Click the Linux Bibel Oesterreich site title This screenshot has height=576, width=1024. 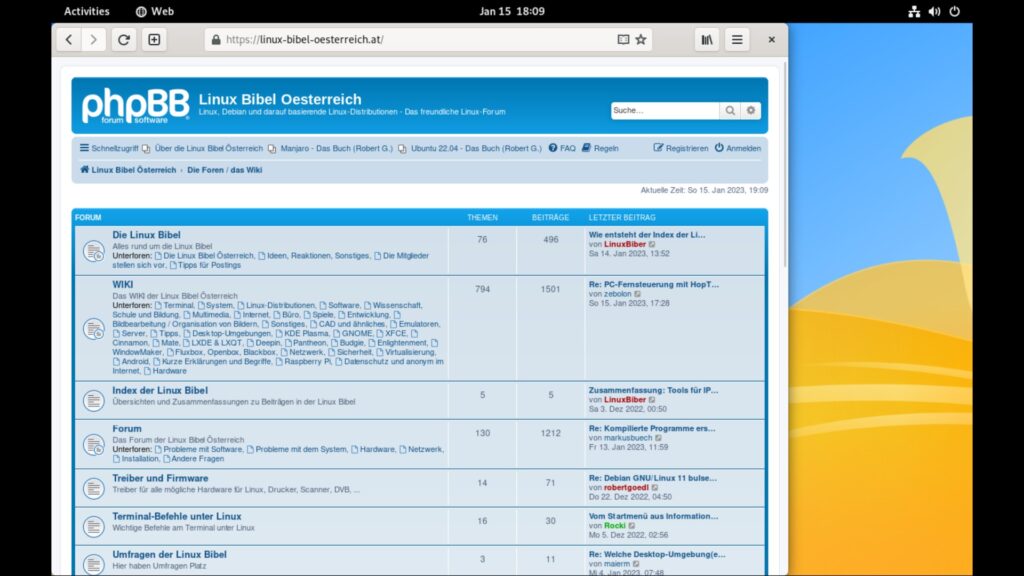pyautogui.click(x=280, y=99)
